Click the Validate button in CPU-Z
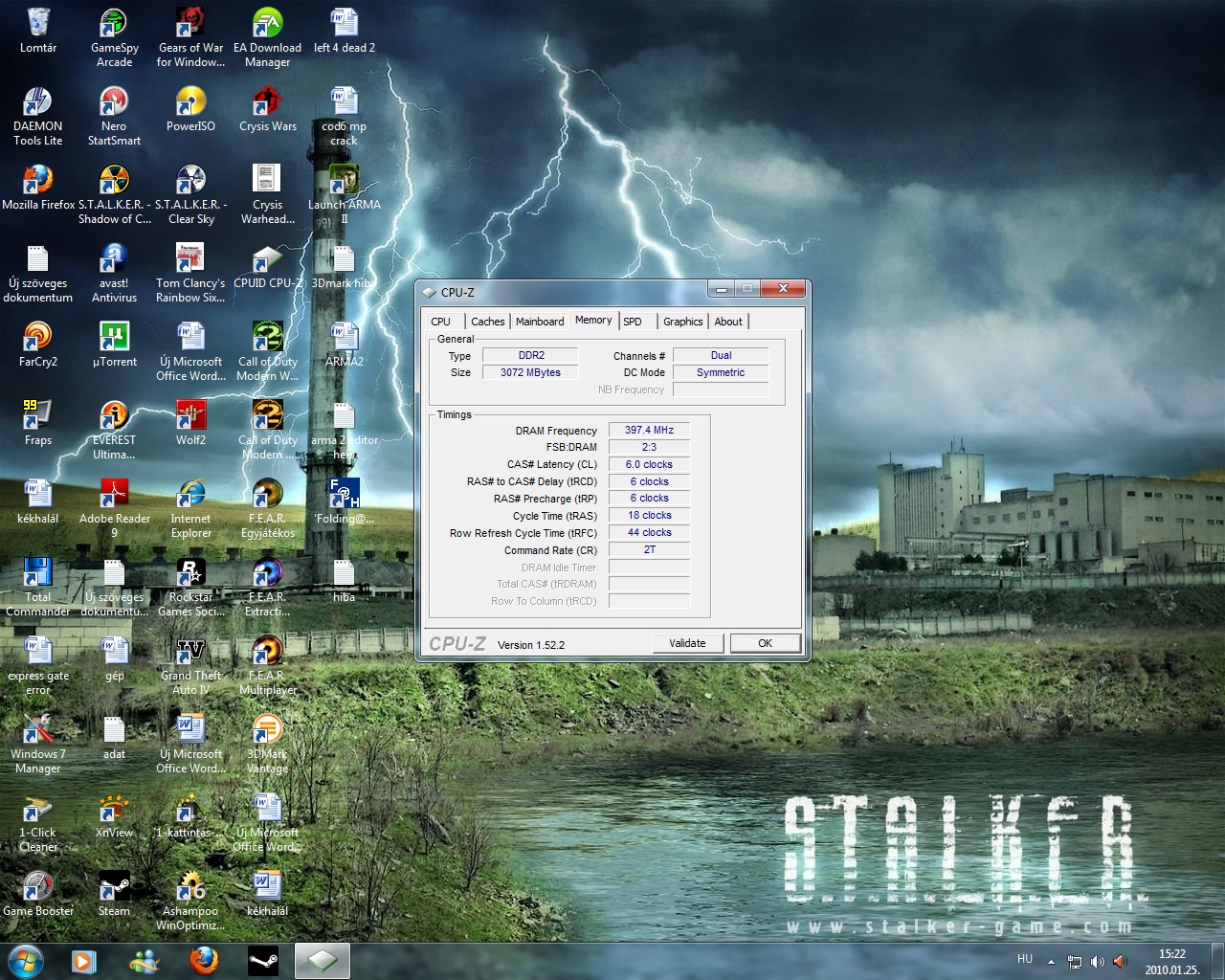 coord(687,643)
